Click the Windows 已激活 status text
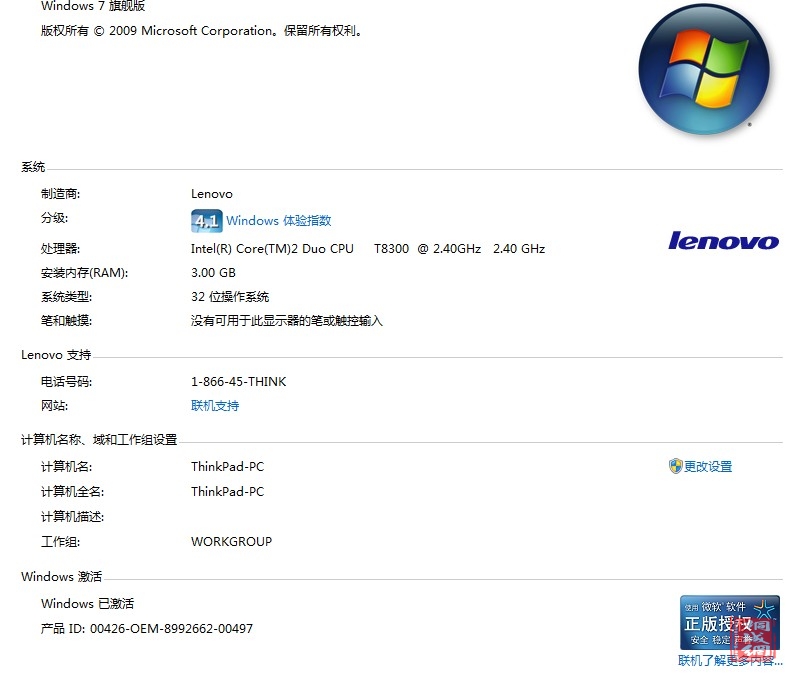Viewport: 793px width, 677px height. [87, 604]
